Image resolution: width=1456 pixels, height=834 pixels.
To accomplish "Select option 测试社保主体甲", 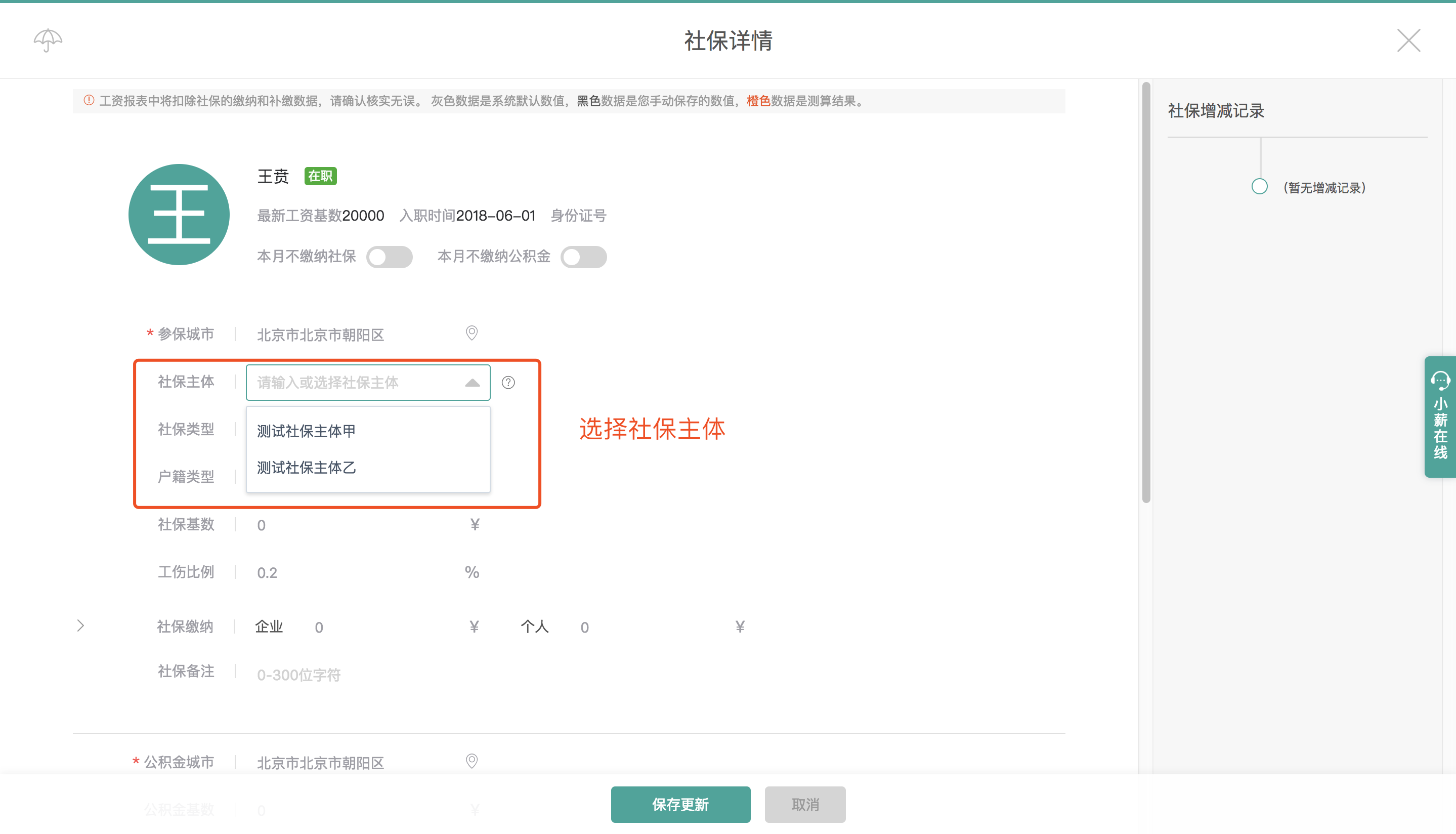I will (x=368, y=431).
